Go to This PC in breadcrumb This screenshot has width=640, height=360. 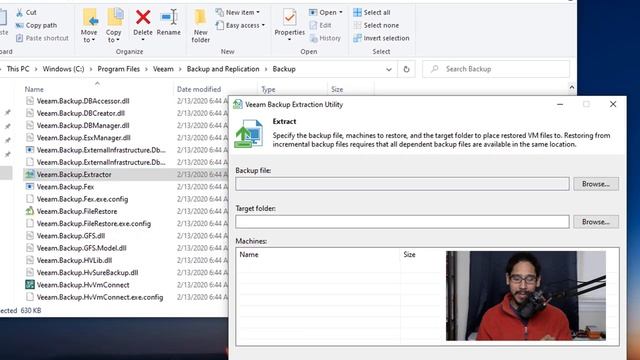(x=18, y=69)
